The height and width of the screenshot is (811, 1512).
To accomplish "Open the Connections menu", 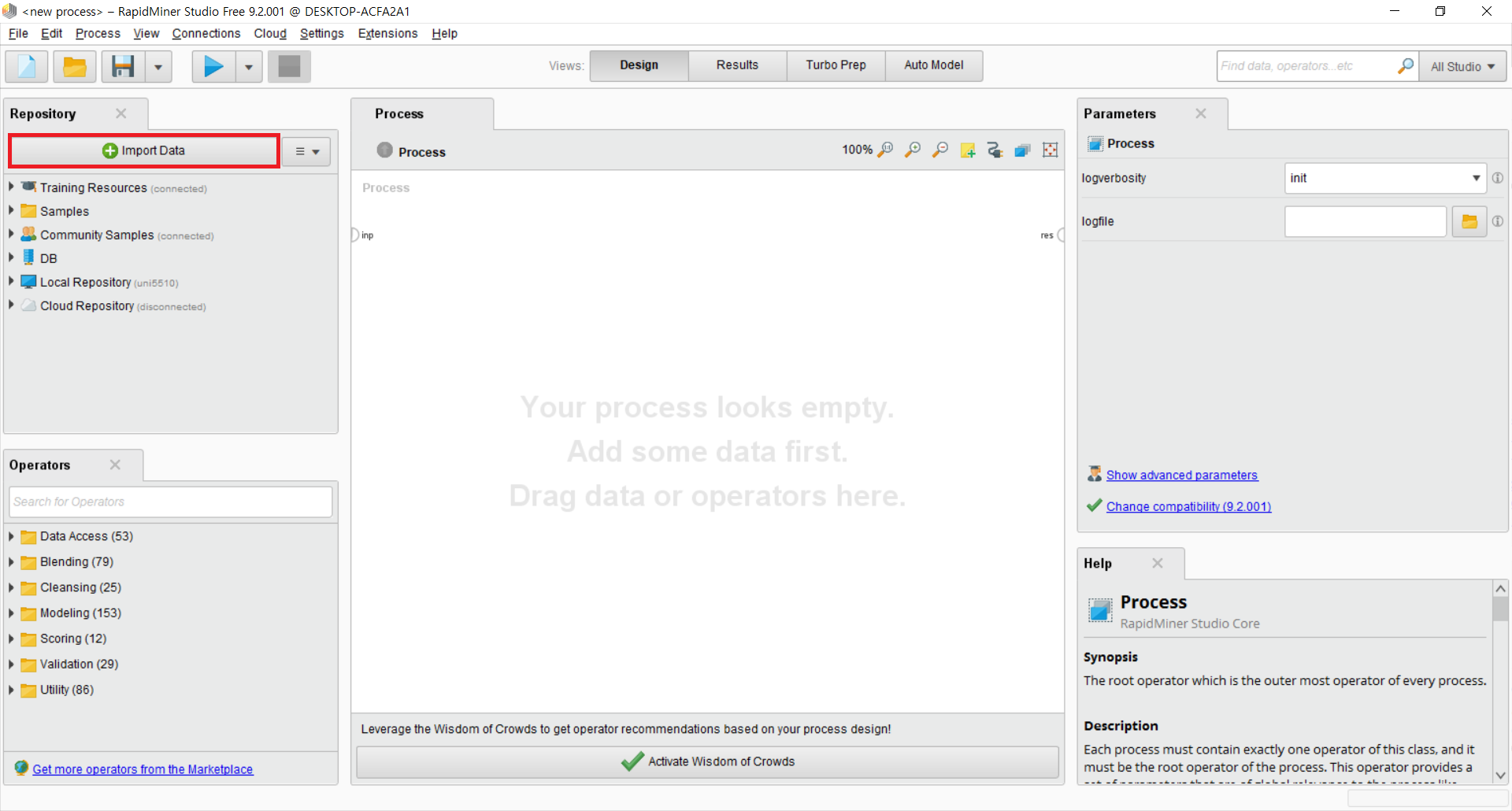I will tap(206, 33).
